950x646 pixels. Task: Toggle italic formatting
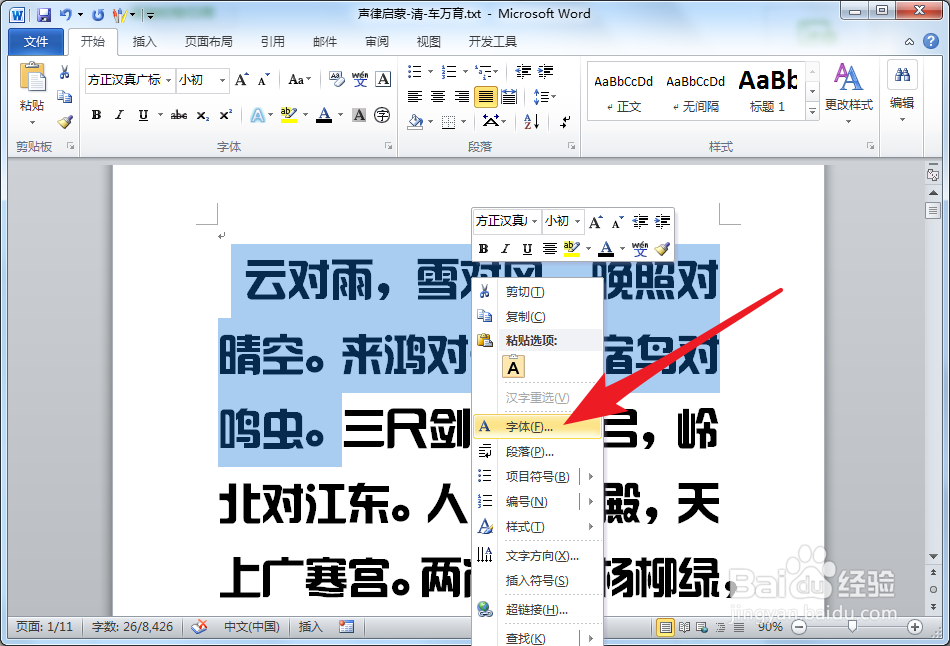point(119,114)
